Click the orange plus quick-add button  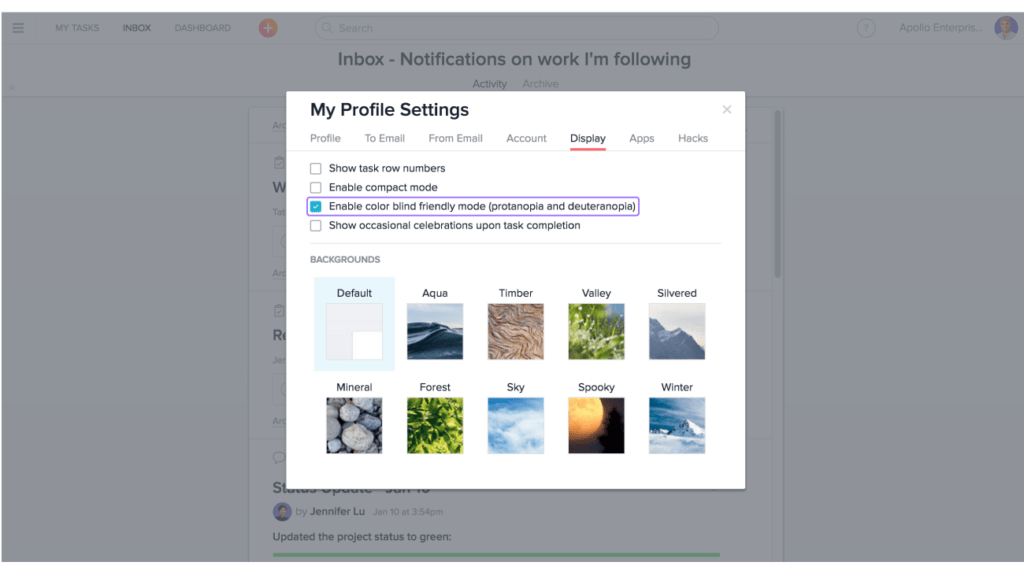(x=268, y=28)
